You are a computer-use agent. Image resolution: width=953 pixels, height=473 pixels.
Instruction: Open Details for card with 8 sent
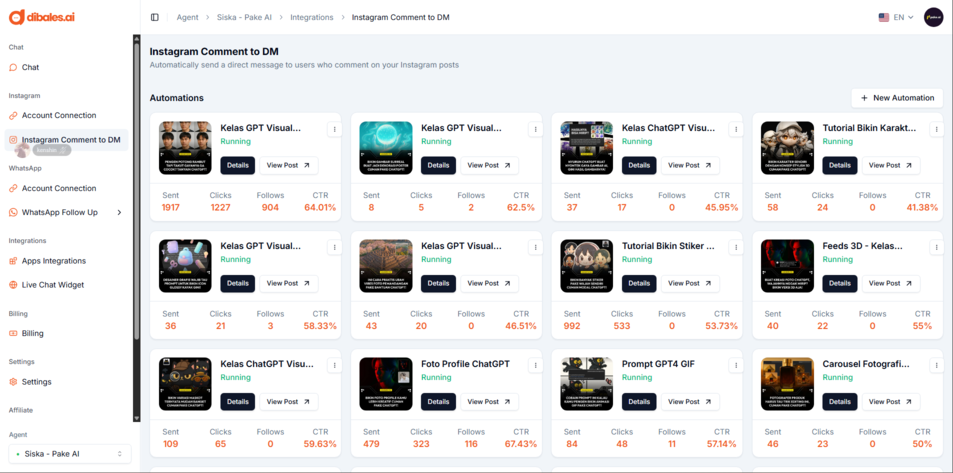click(x=438, y=165)
